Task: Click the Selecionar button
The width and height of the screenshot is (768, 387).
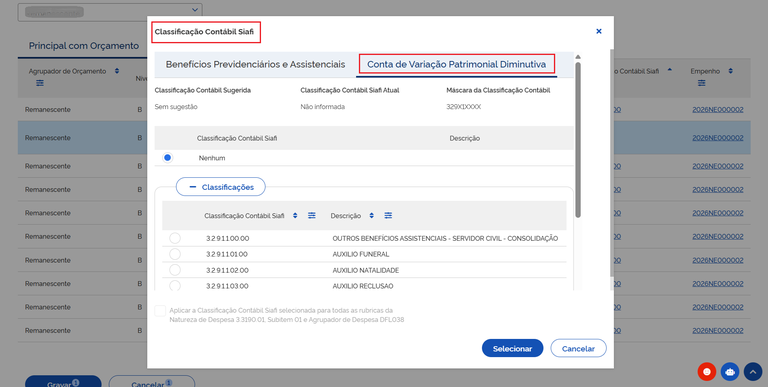Action: pos(512,349)
